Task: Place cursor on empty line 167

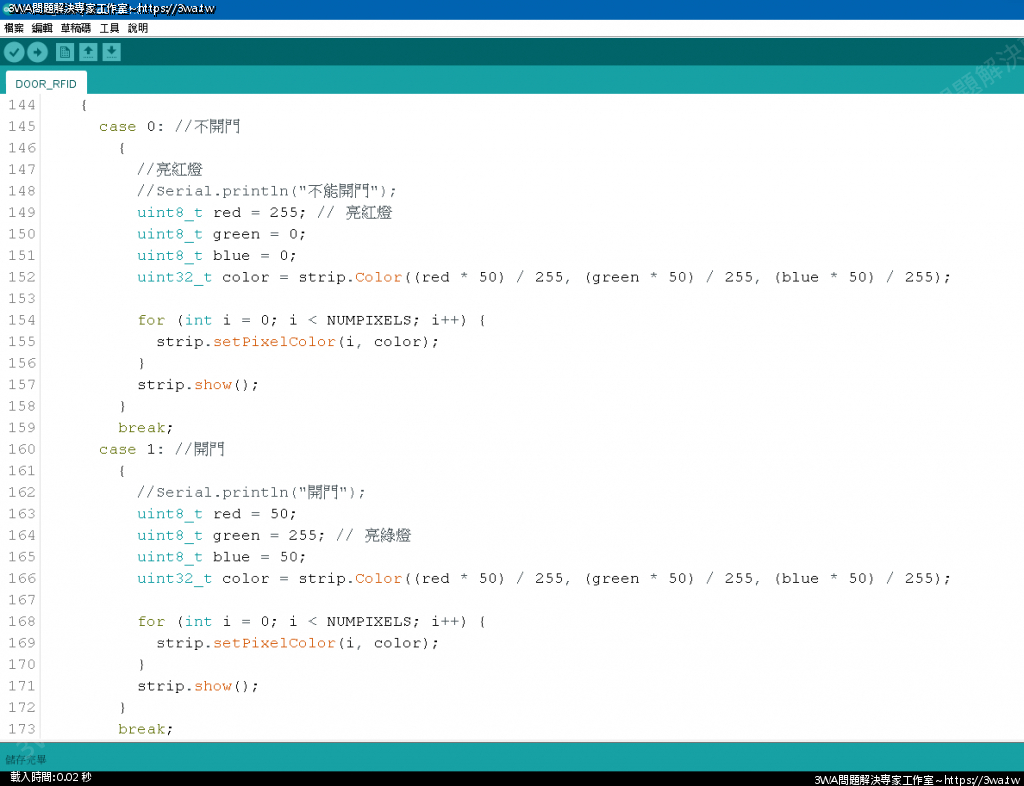Action: click(x=300, y=600)
